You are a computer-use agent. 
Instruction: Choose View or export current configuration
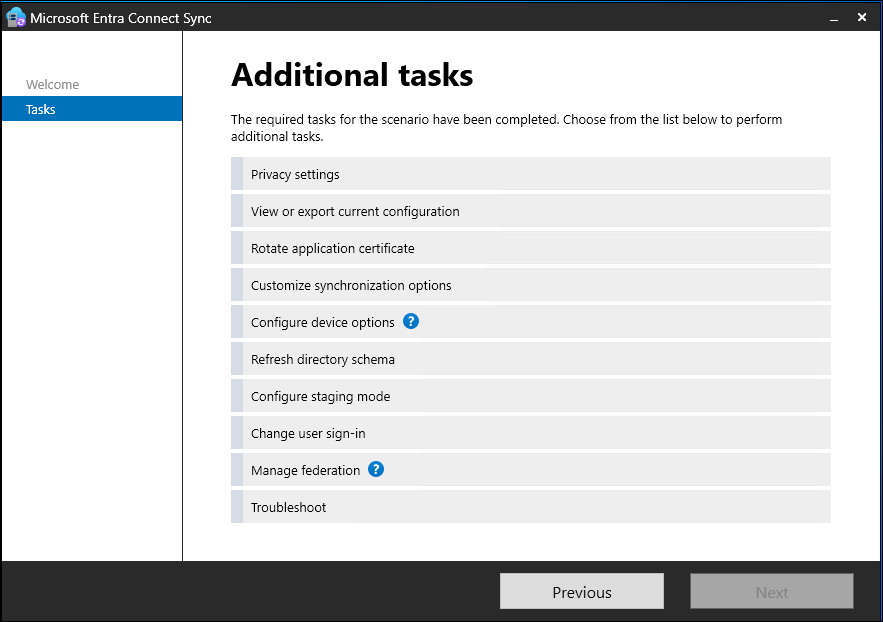355,212
